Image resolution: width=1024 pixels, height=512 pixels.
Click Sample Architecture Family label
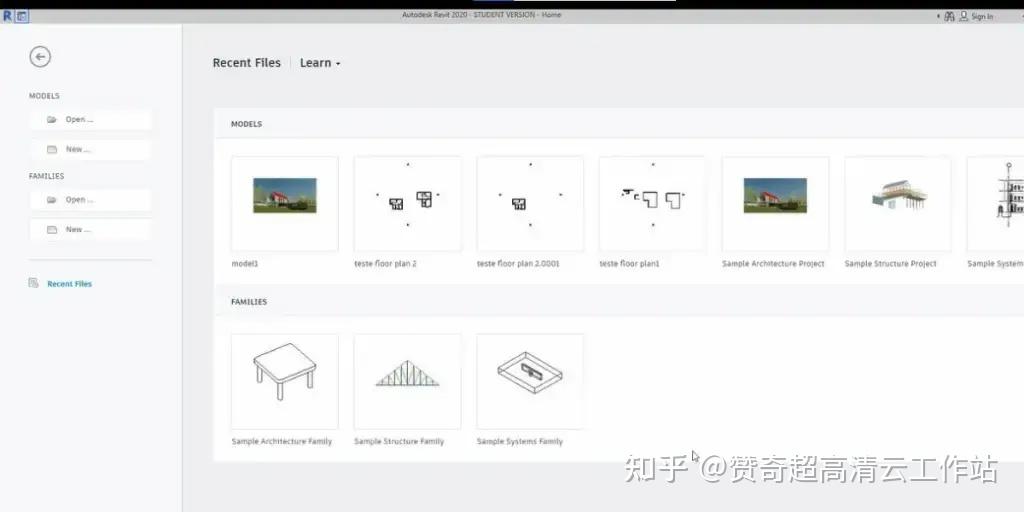click(x=281, y=441)
